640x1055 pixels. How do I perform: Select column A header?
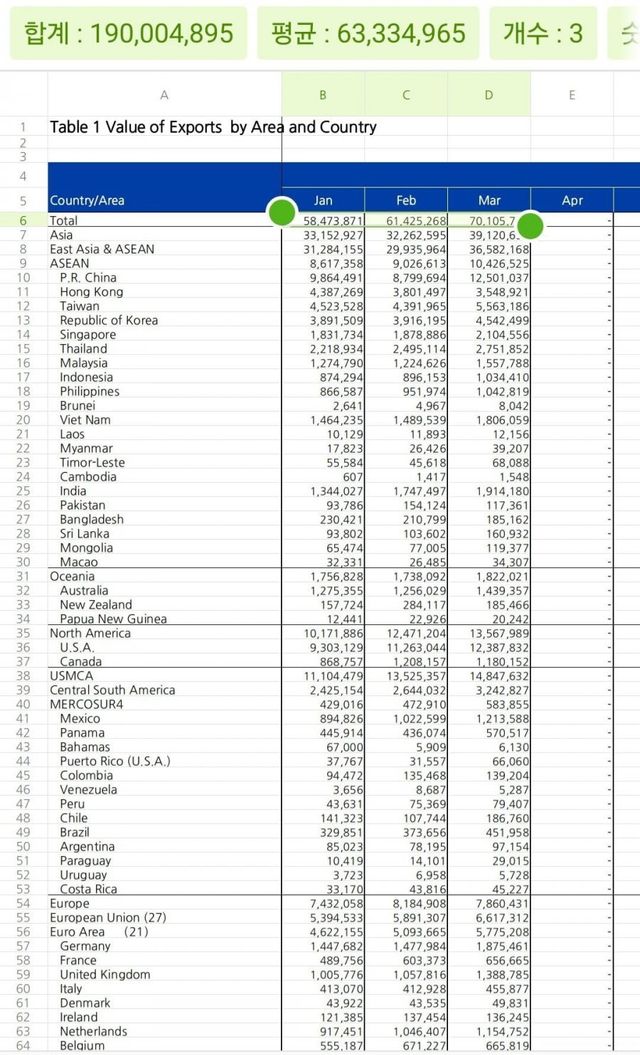point(164,95)
